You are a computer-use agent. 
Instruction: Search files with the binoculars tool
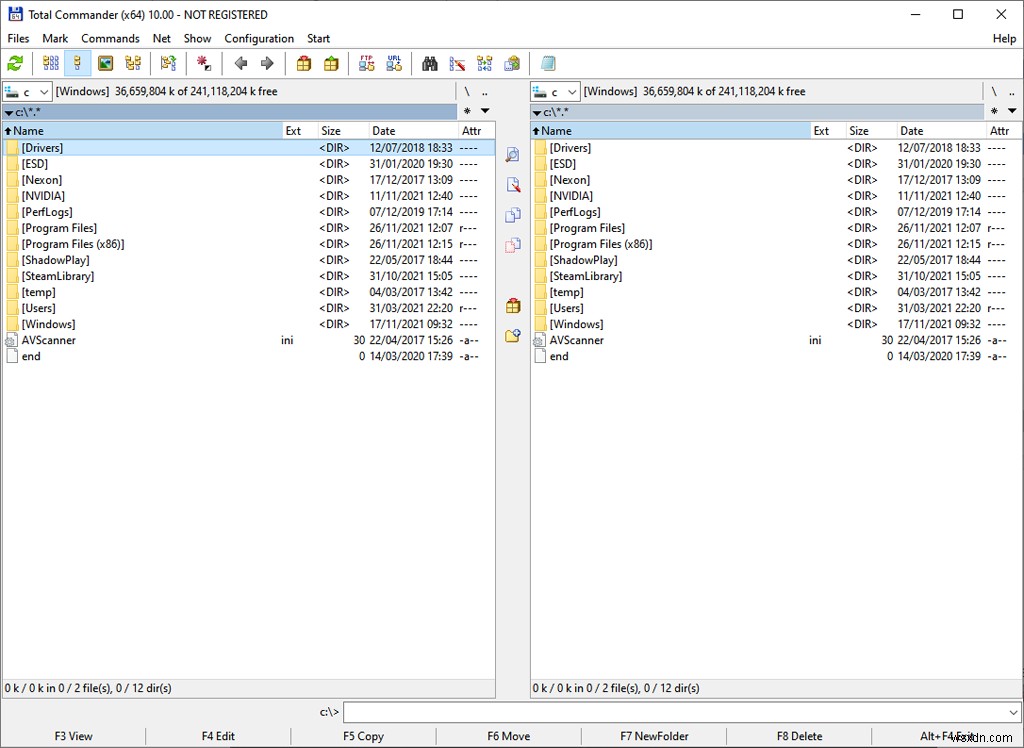click(429, 63)
